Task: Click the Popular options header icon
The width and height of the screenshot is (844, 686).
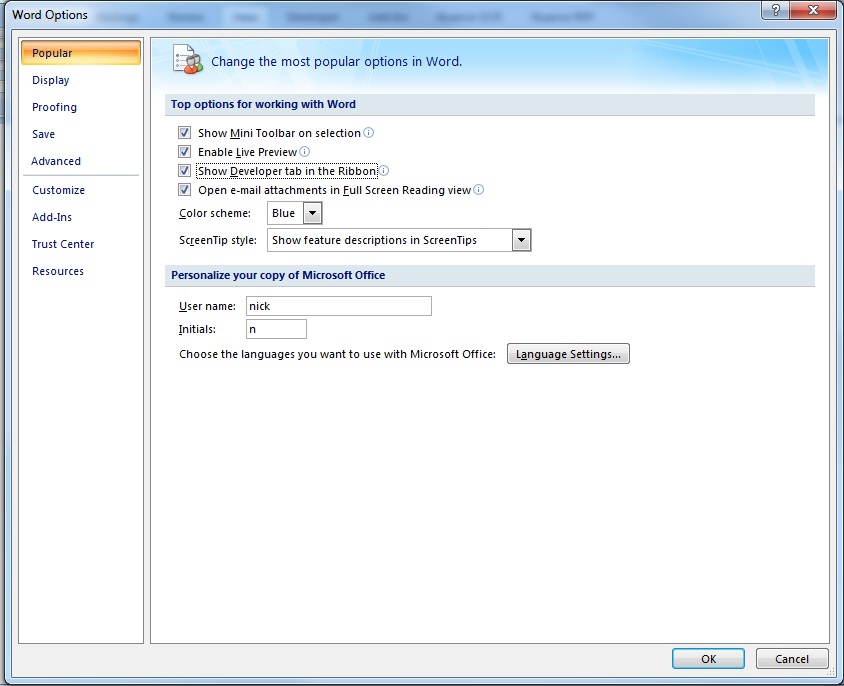Action: 188,61
